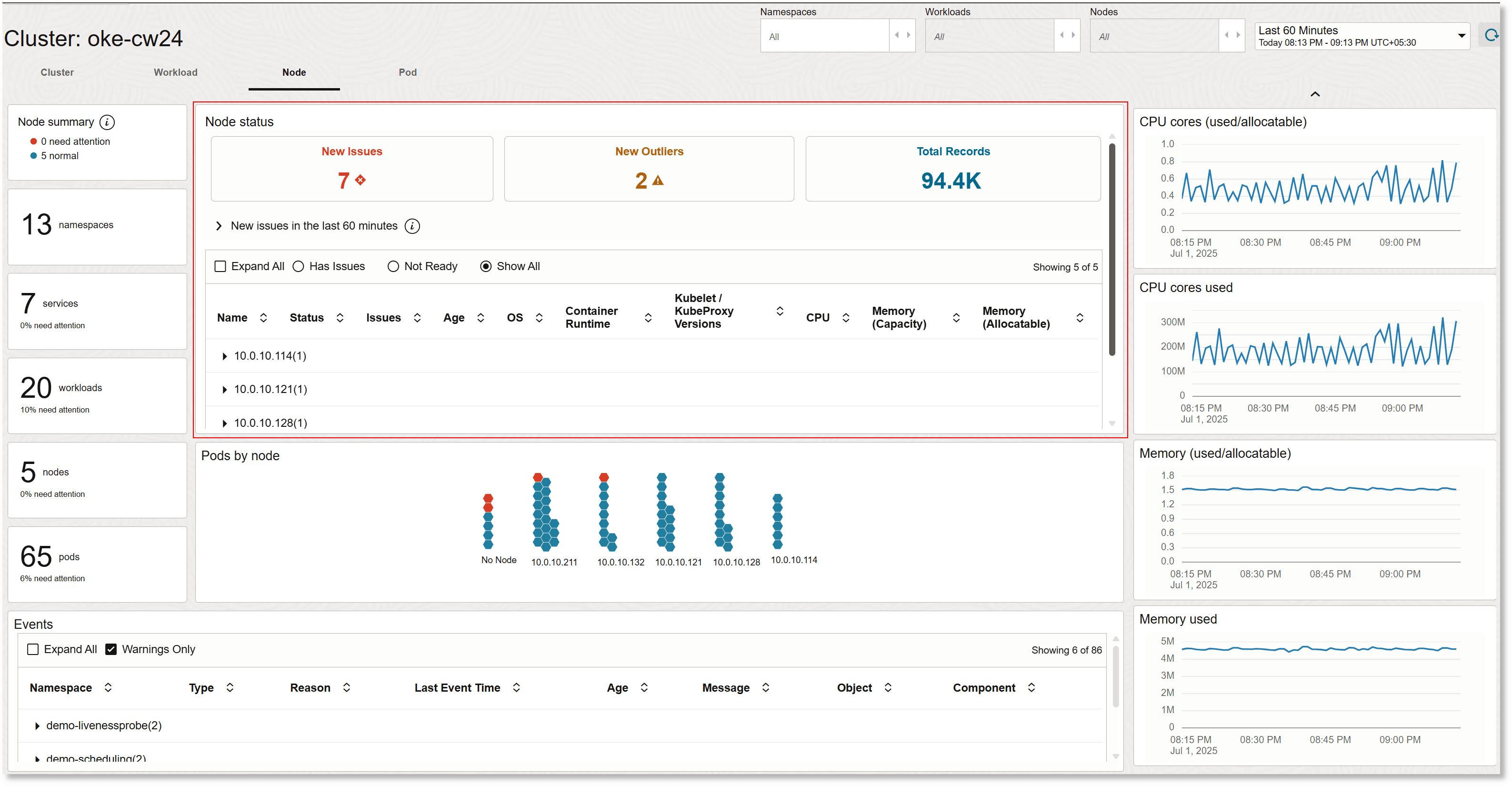
Task: Select the Has Issues radio button
Action: pos(298,266)
